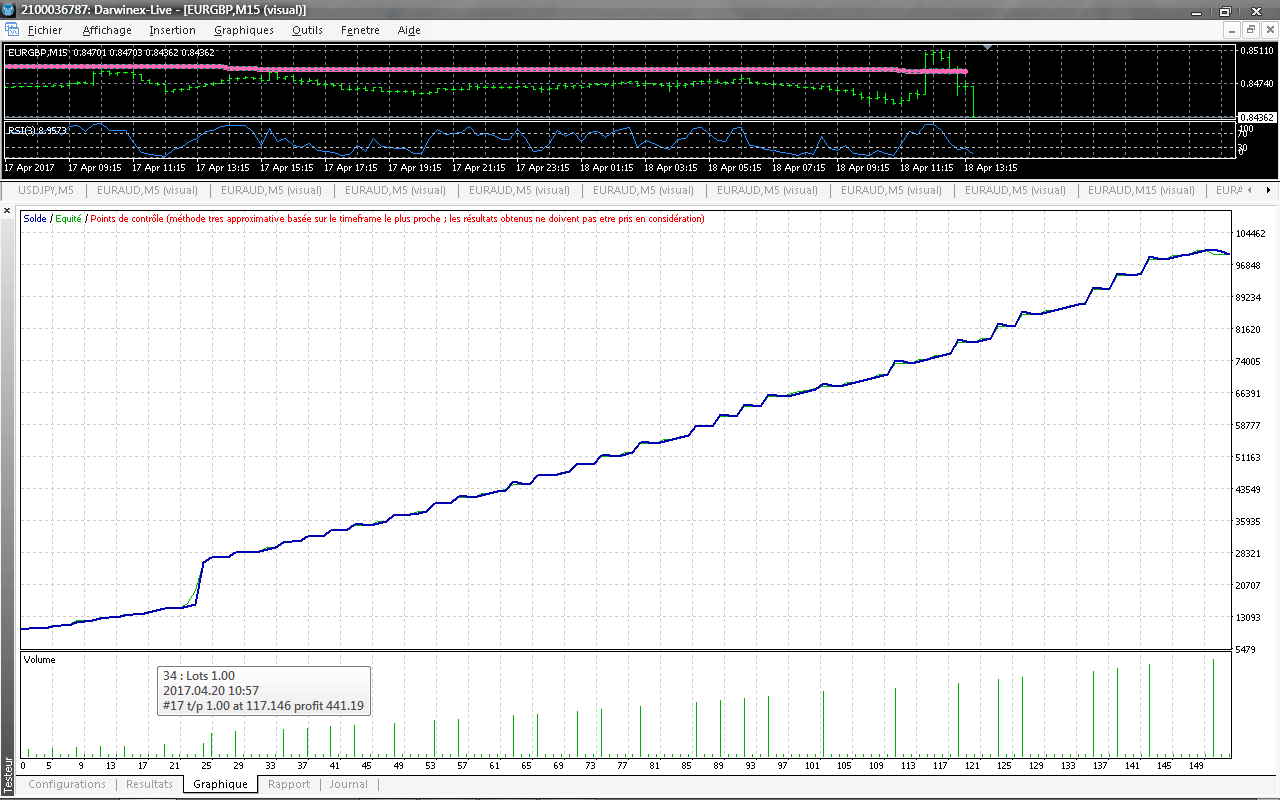
Task: Select the USDJPY,M5 chart tab
Action: coord(46,190)
